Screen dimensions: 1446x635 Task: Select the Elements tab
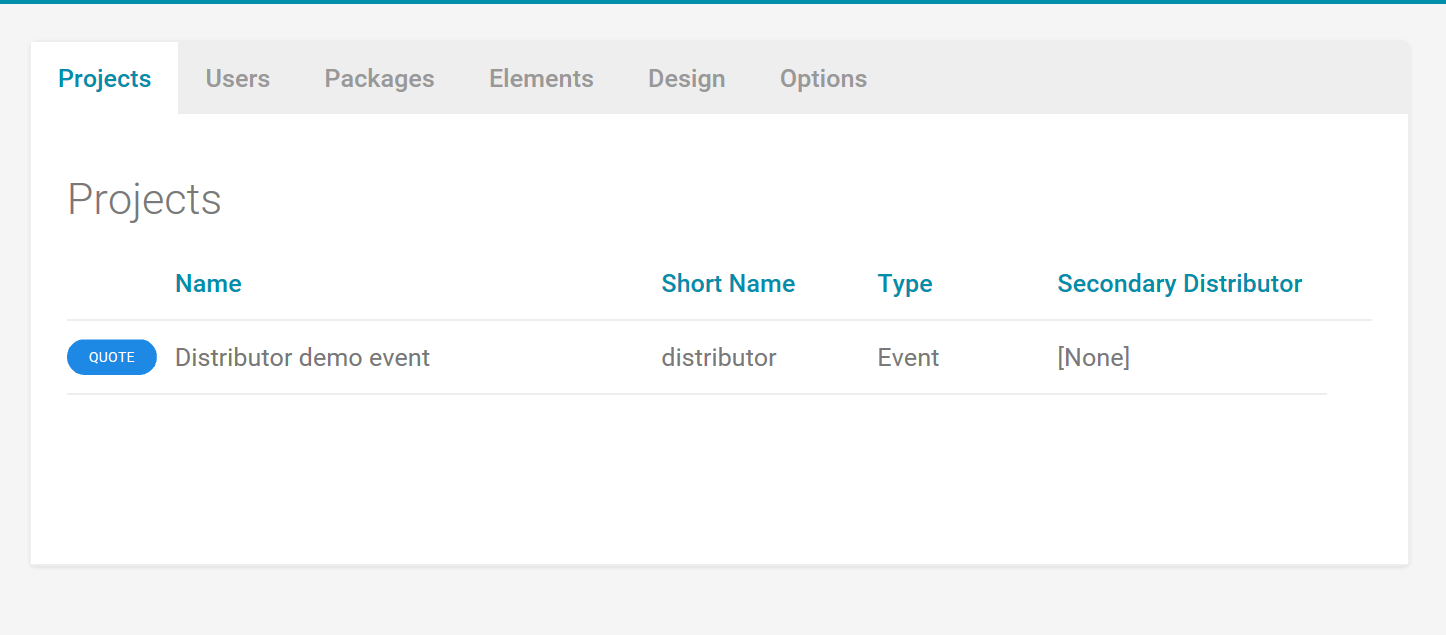541,78
